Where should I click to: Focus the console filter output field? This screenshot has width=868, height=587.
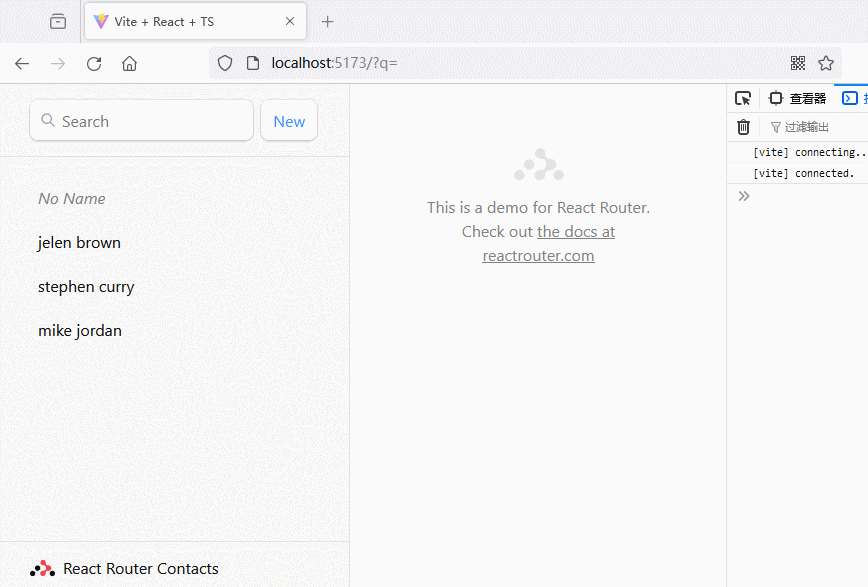808,127
